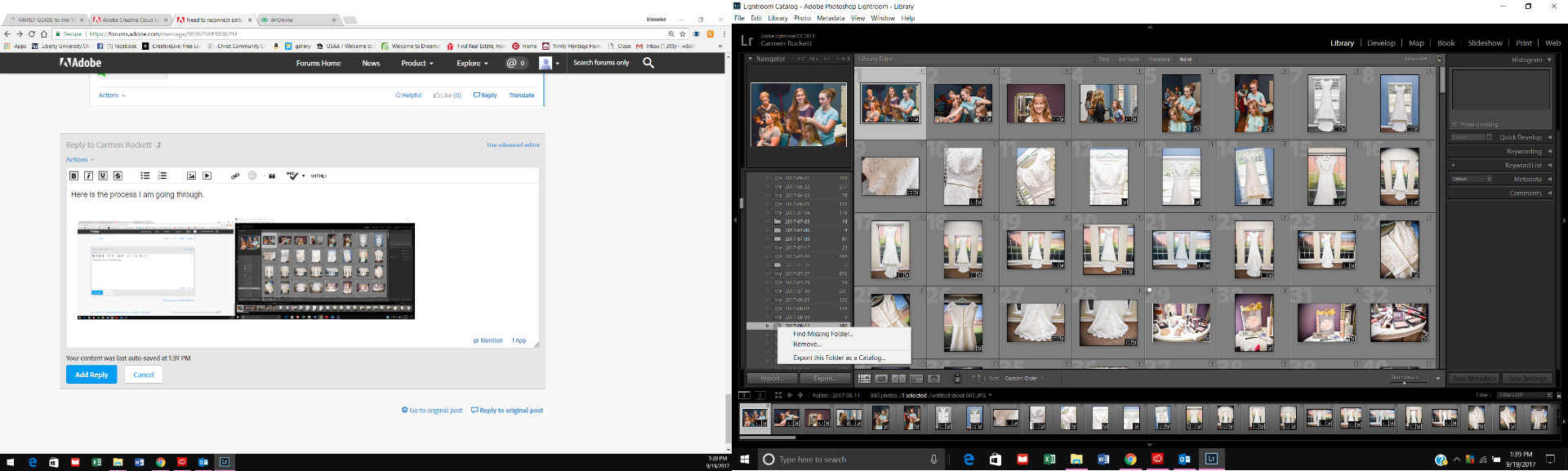Screen dimensions: 1568x471
Task: Enable the Attribute library filter
Action: pos(1129,59)
